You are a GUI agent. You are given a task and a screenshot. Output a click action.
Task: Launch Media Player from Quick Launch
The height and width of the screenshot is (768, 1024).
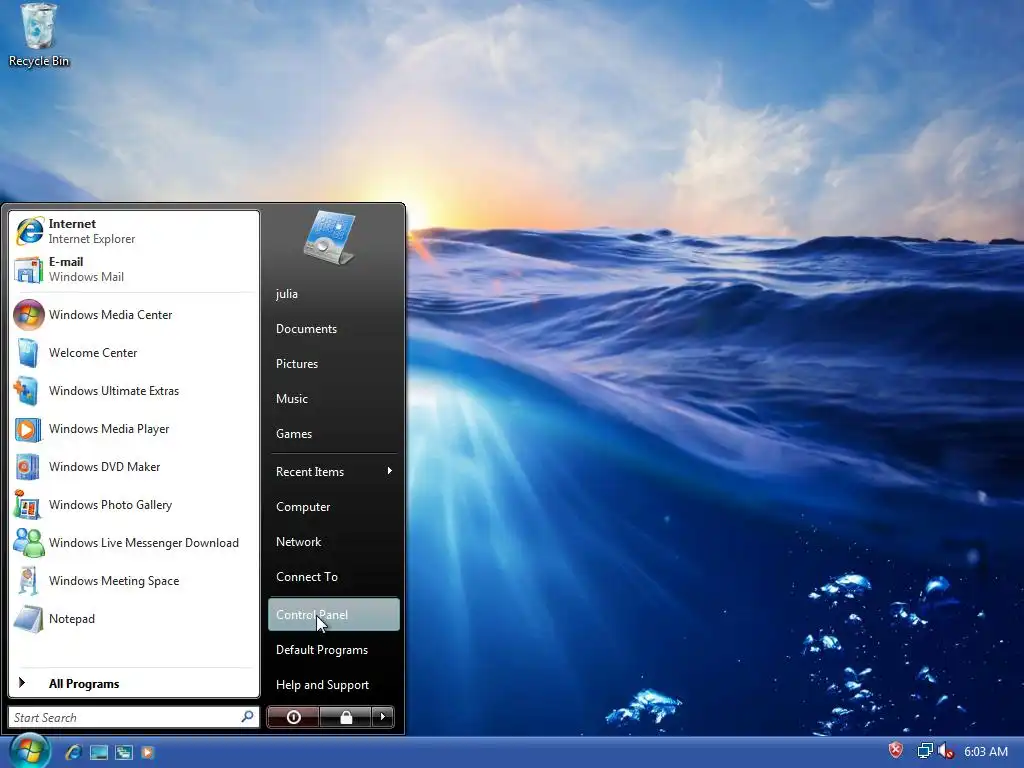click(148, 752)
